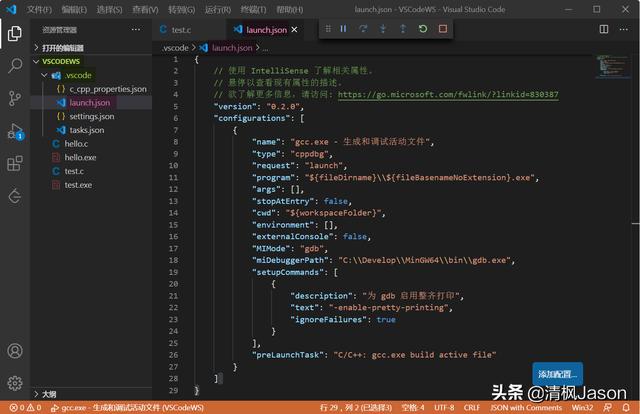Click gcc.exe debug configuration in status bar
This screenshot has height=414, width=640.
[127, 407]
